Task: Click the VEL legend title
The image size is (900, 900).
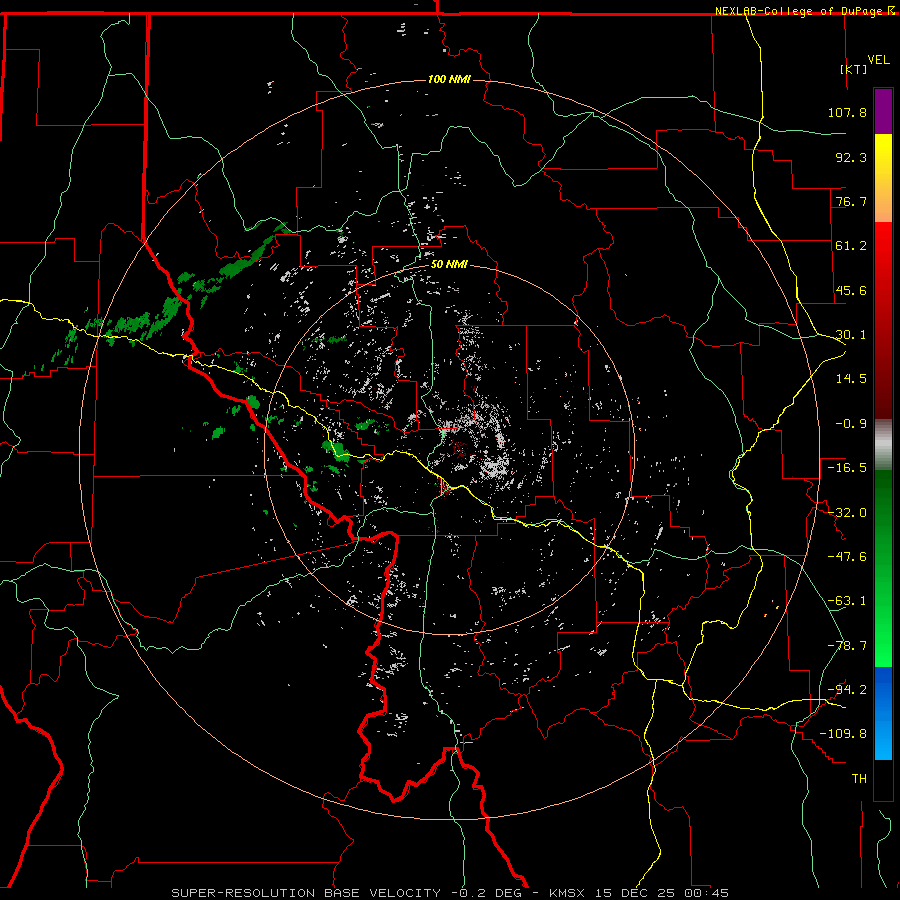Action: click(878, 59)
